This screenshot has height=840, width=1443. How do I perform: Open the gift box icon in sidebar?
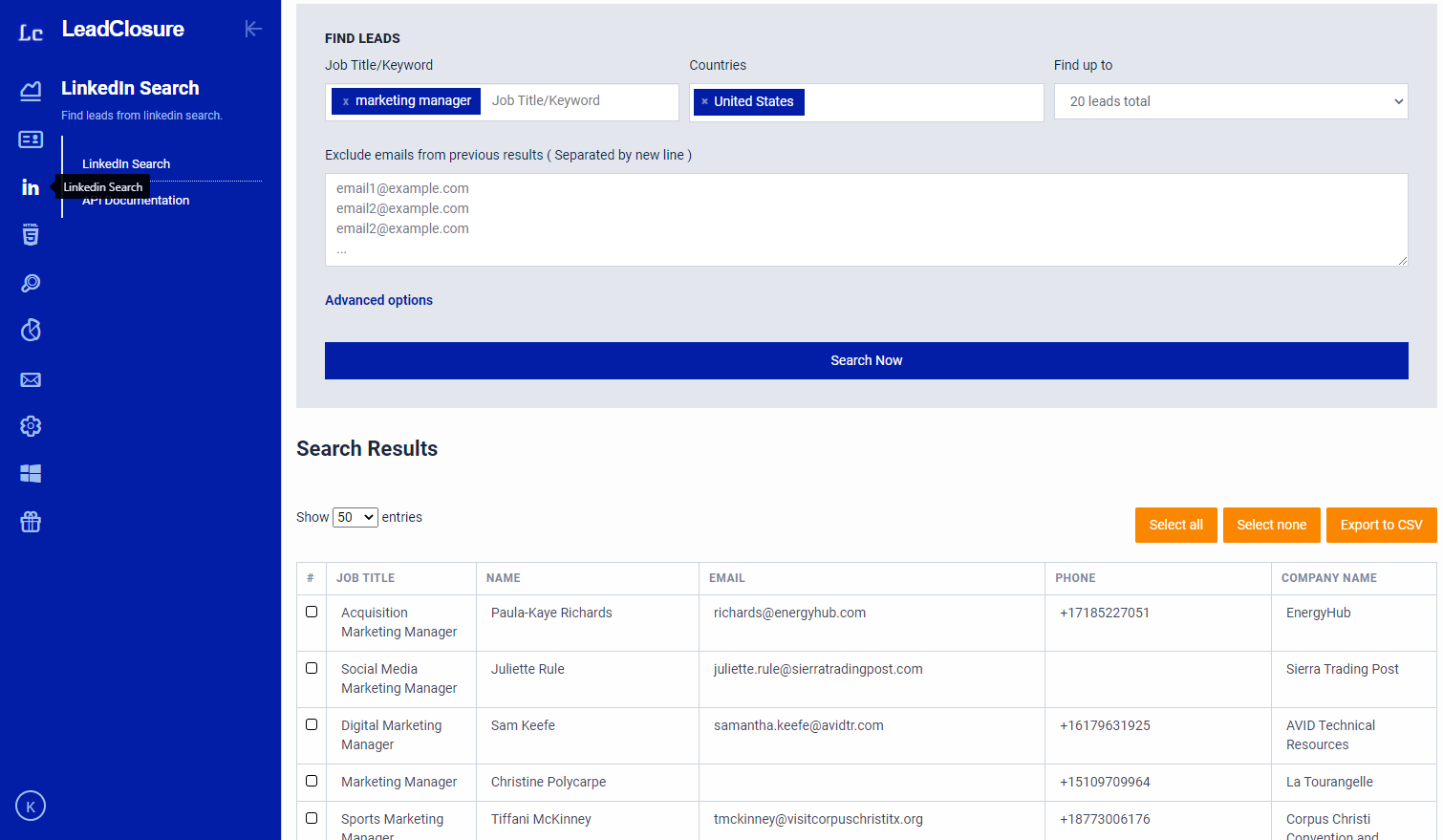click(31, 522)
